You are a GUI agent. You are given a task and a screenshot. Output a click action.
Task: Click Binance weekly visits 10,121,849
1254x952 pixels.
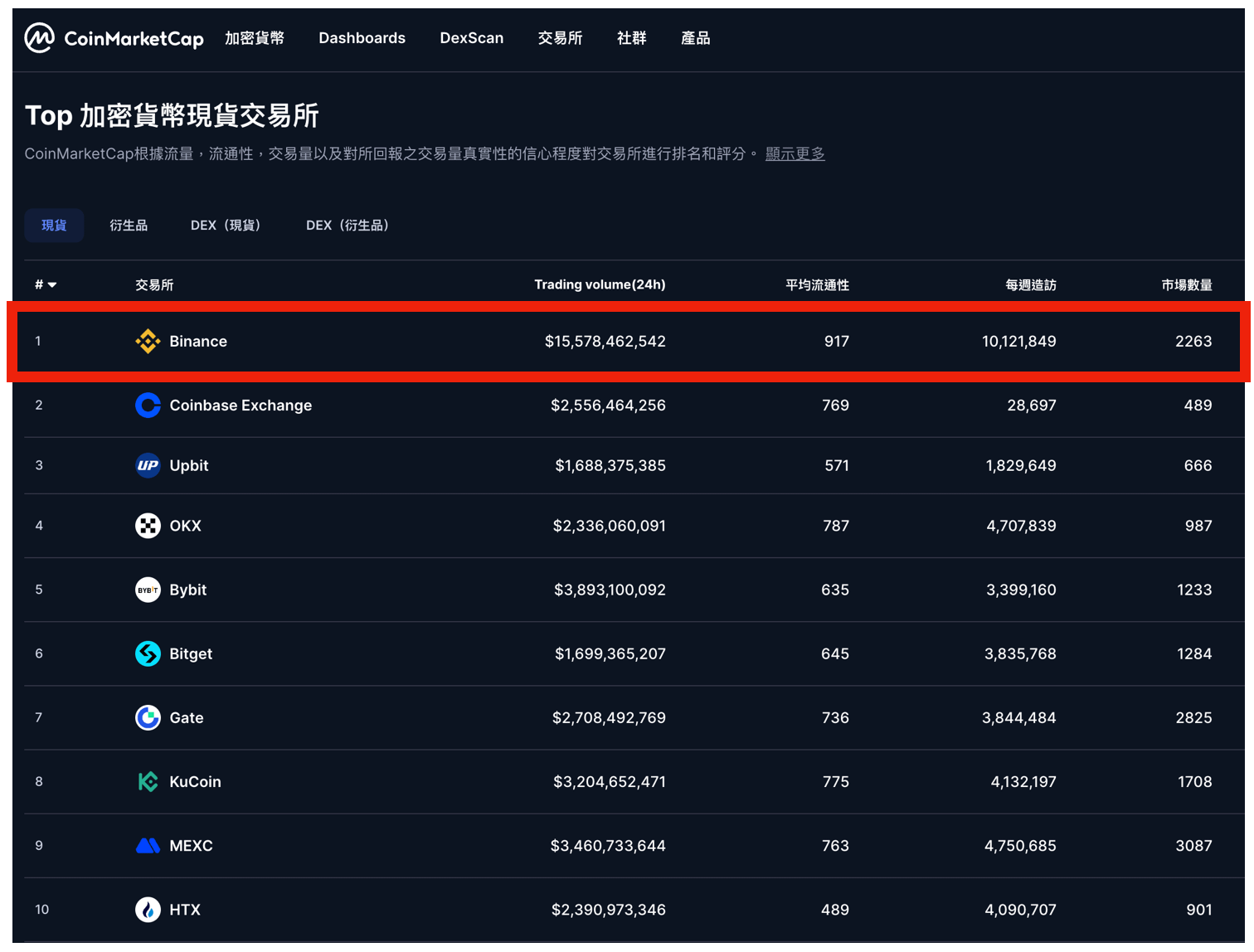pyautogui.click(x=1019, y=341)
